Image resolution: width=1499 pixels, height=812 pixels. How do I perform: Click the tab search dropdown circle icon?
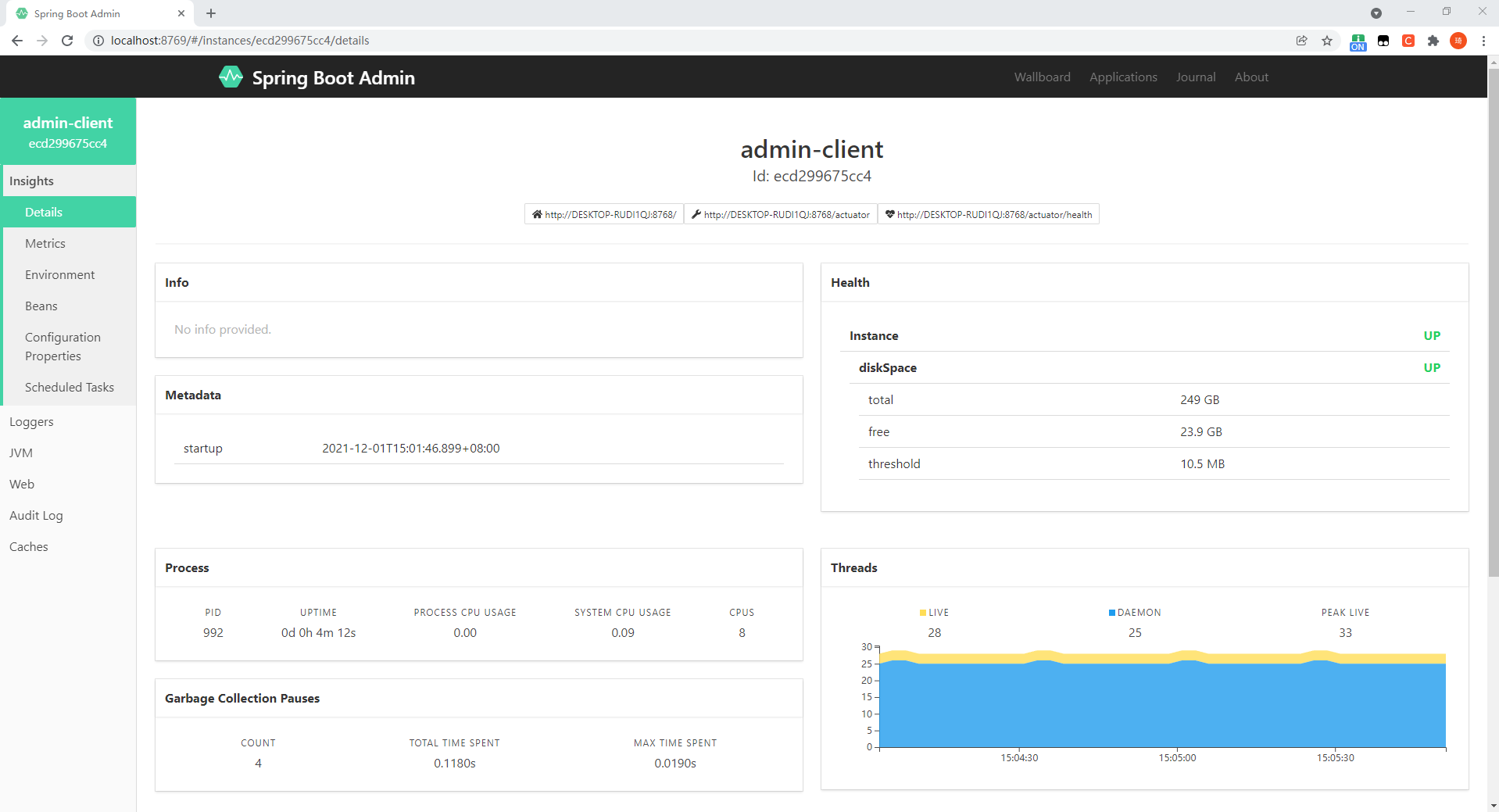1376,13
